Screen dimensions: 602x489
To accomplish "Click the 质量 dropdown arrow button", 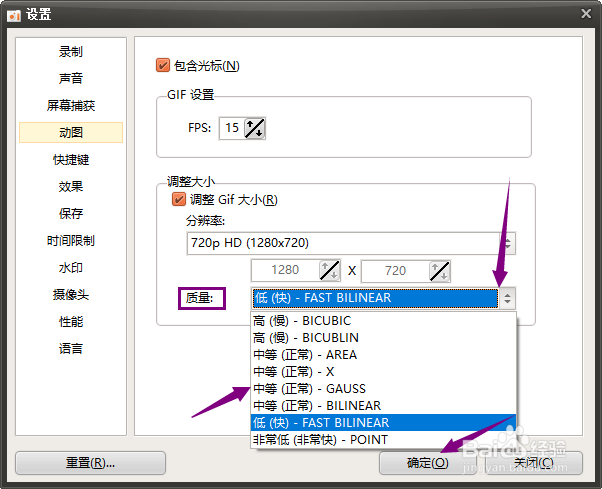I will point(508,298).
